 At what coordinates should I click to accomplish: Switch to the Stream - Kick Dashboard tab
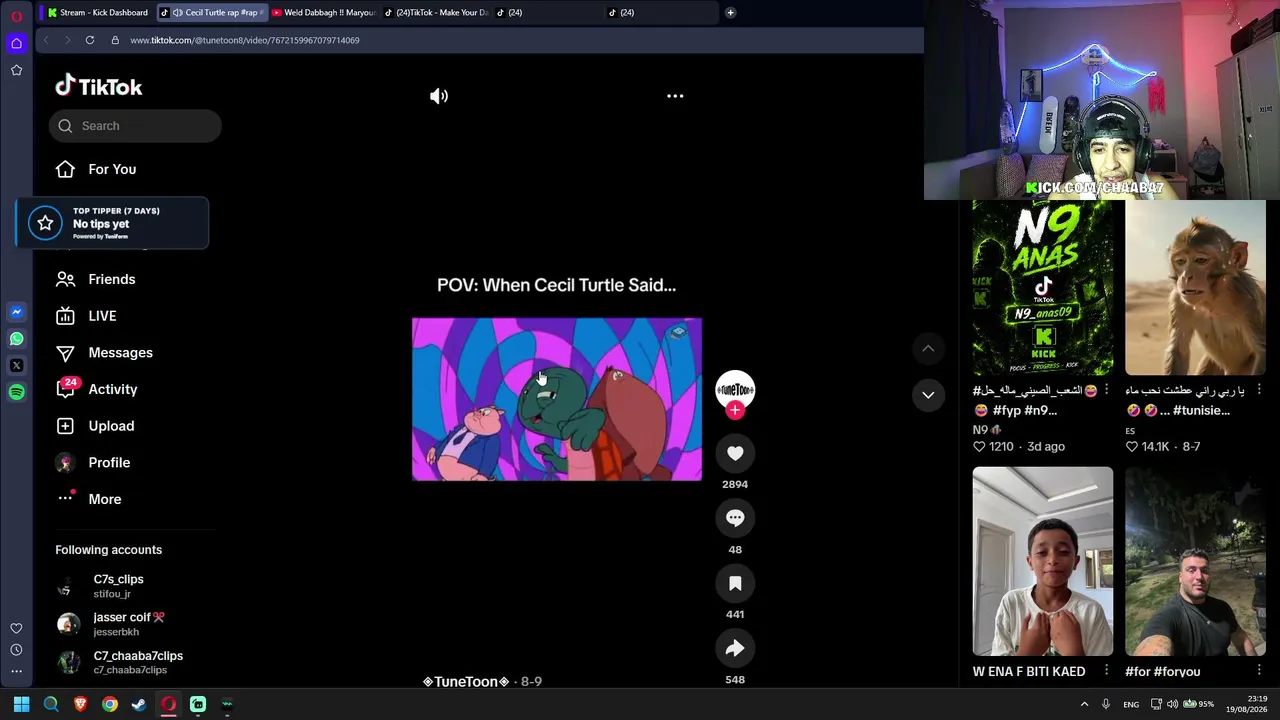point(98,13)
